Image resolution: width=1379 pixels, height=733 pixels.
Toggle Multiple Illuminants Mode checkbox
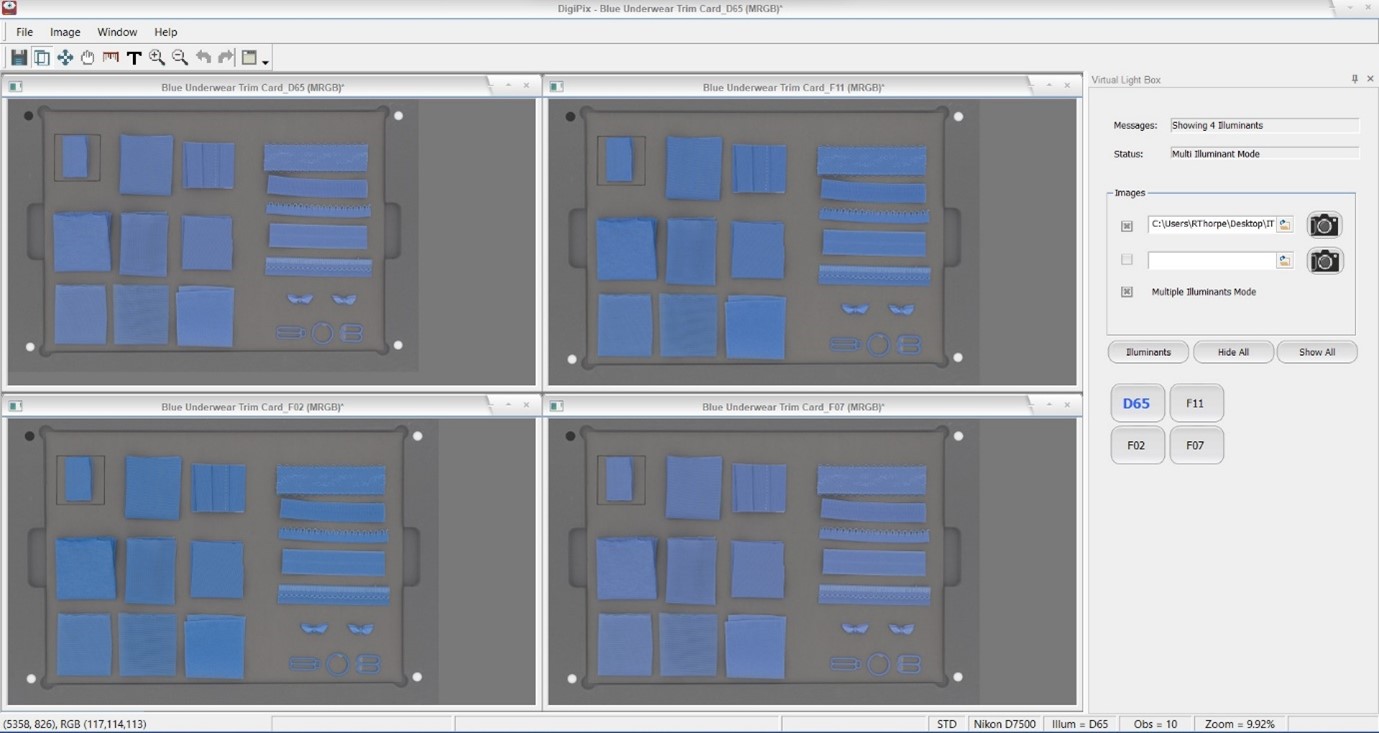1127,292
